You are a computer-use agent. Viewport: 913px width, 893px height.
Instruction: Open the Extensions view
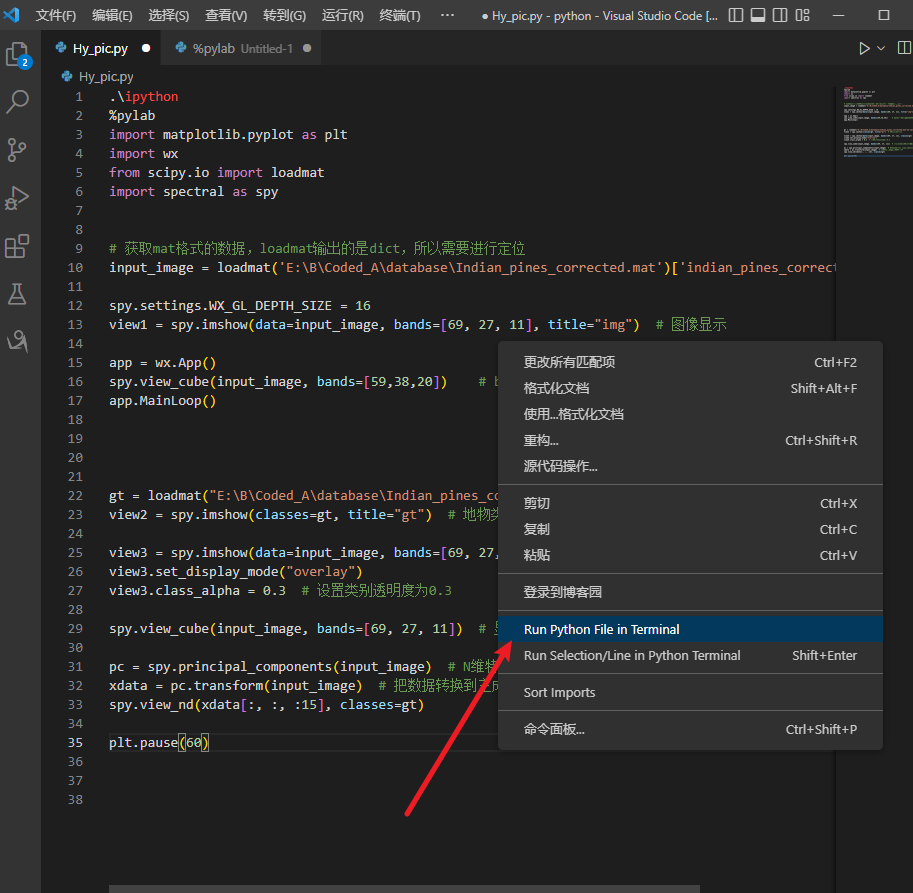[18, 246]
